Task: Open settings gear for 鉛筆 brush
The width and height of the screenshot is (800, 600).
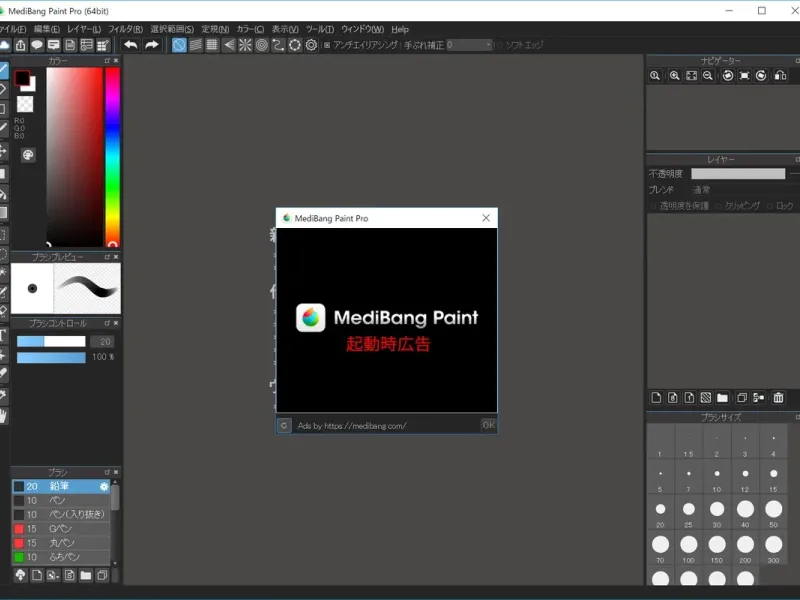Action: [x=104, y=486]
